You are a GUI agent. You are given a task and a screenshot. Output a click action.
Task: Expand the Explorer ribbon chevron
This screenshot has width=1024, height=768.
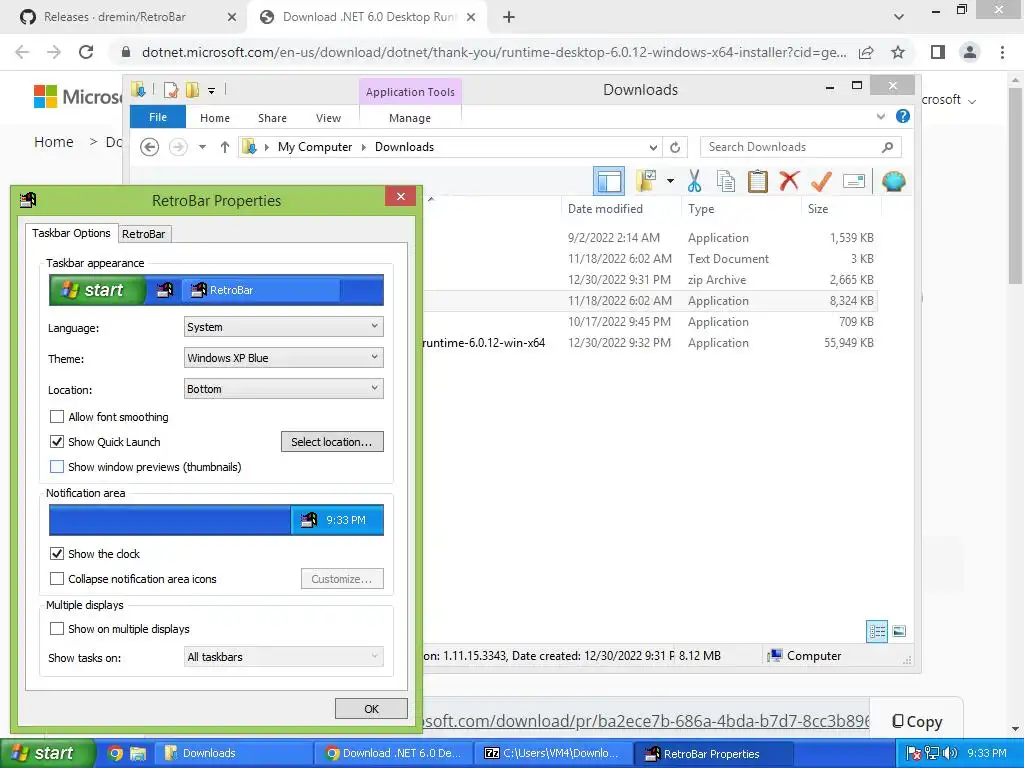coord(880,116)
